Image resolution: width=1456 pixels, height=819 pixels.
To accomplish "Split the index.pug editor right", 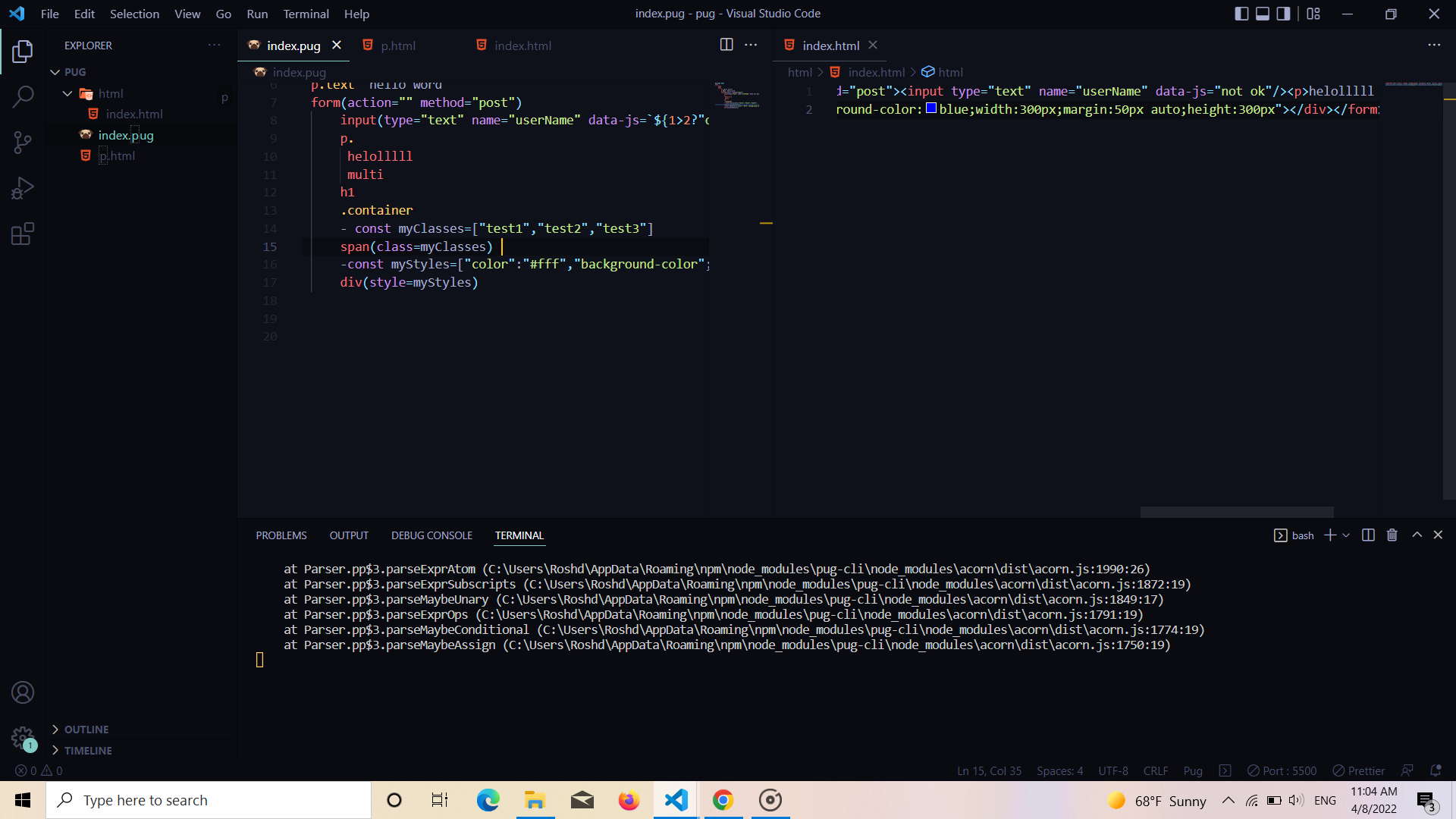I will click(726, 45).
